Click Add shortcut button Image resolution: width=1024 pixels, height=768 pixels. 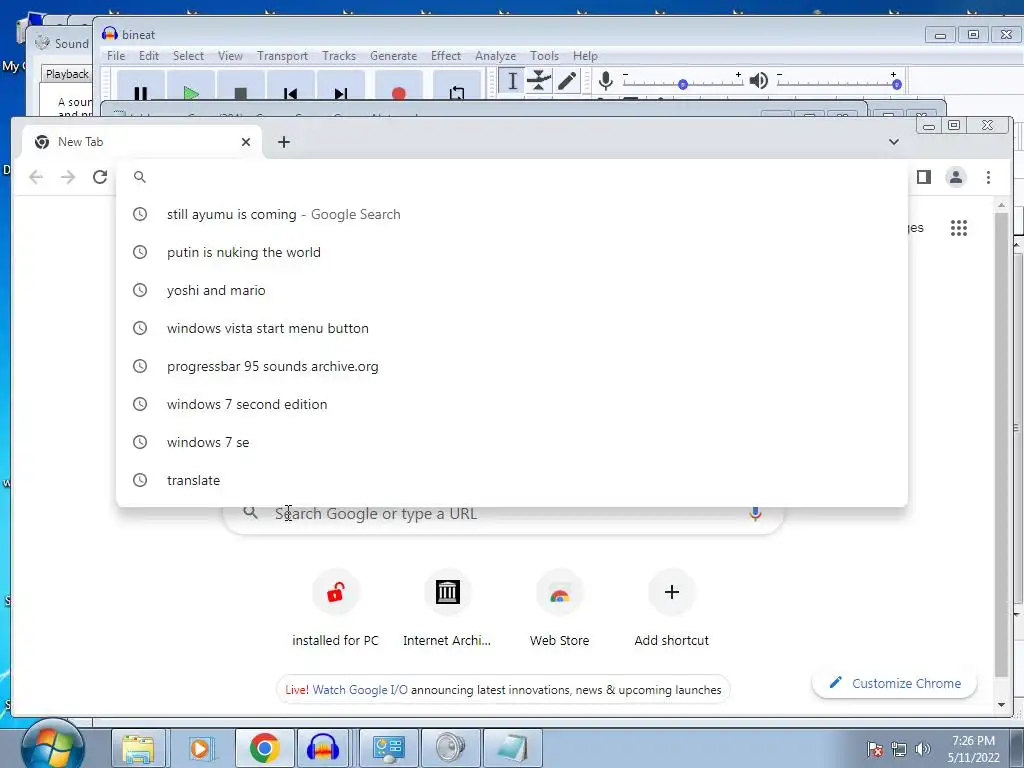tap(671, 609)
